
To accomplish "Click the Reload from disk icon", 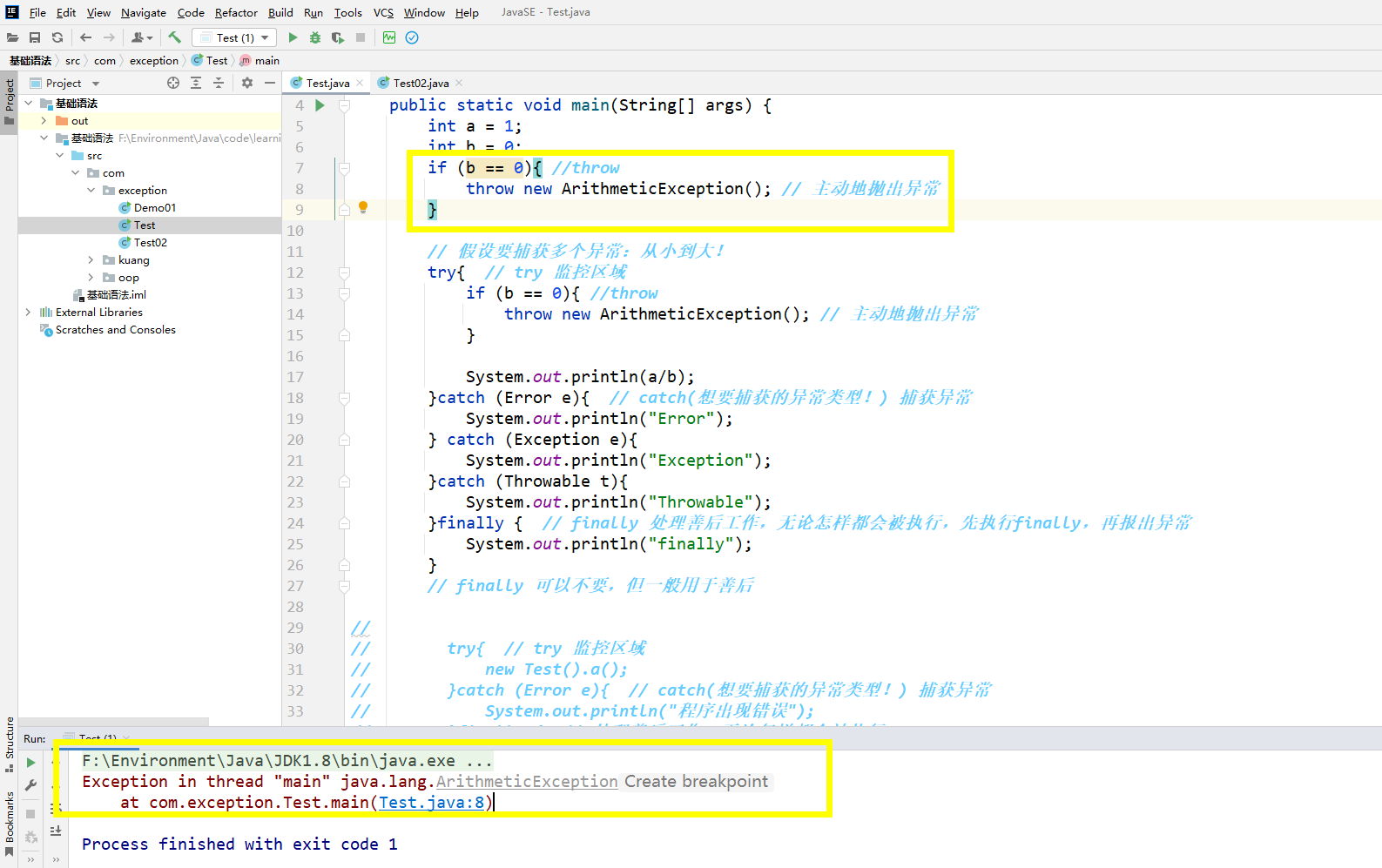I will point(57,37).
